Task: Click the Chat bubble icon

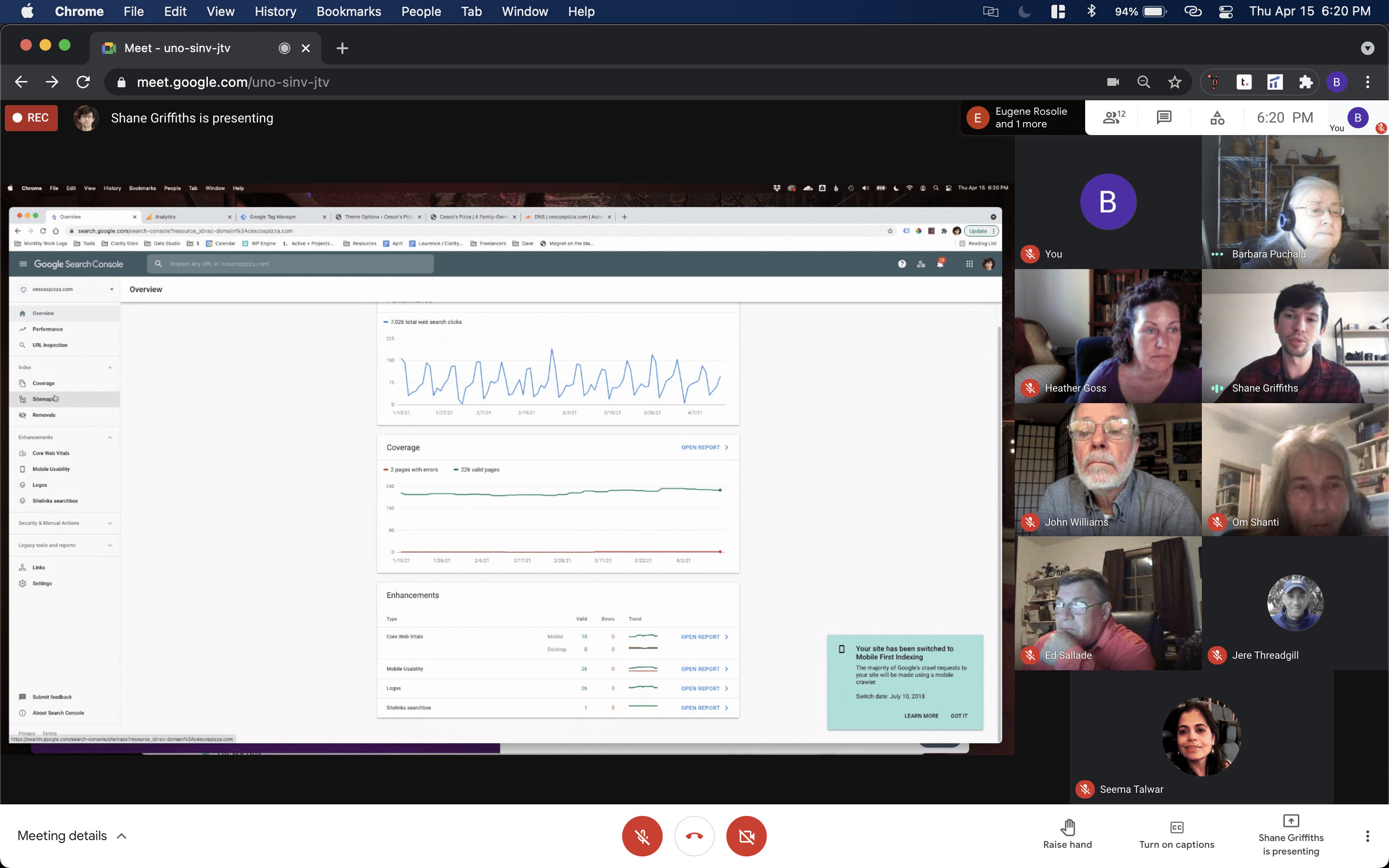Action: coord(1163,117)
